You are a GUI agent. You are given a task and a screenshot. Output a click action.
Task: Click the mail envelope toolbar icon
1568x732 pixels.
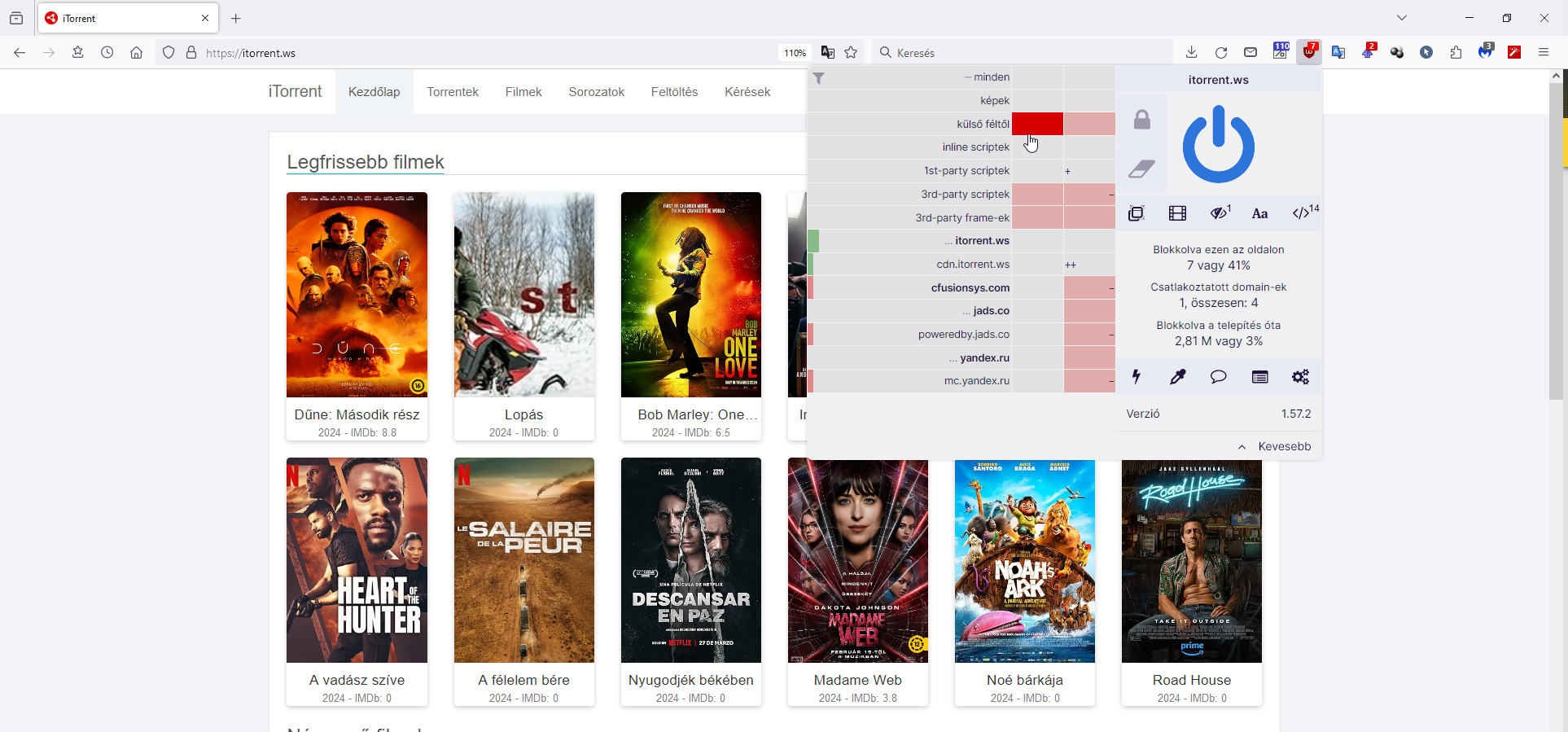coord(1250,52)
